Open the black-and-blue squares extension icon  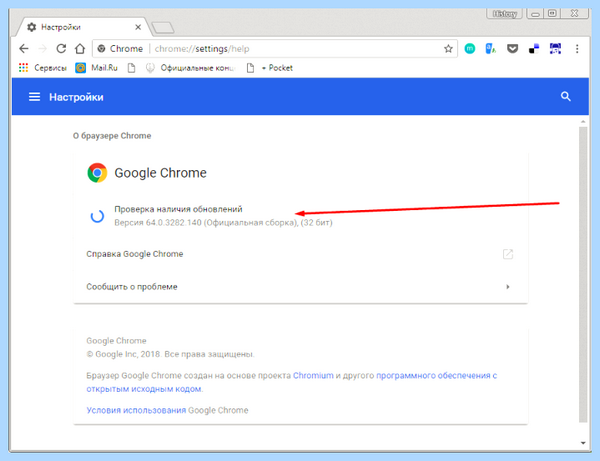(x=534, y=49)
